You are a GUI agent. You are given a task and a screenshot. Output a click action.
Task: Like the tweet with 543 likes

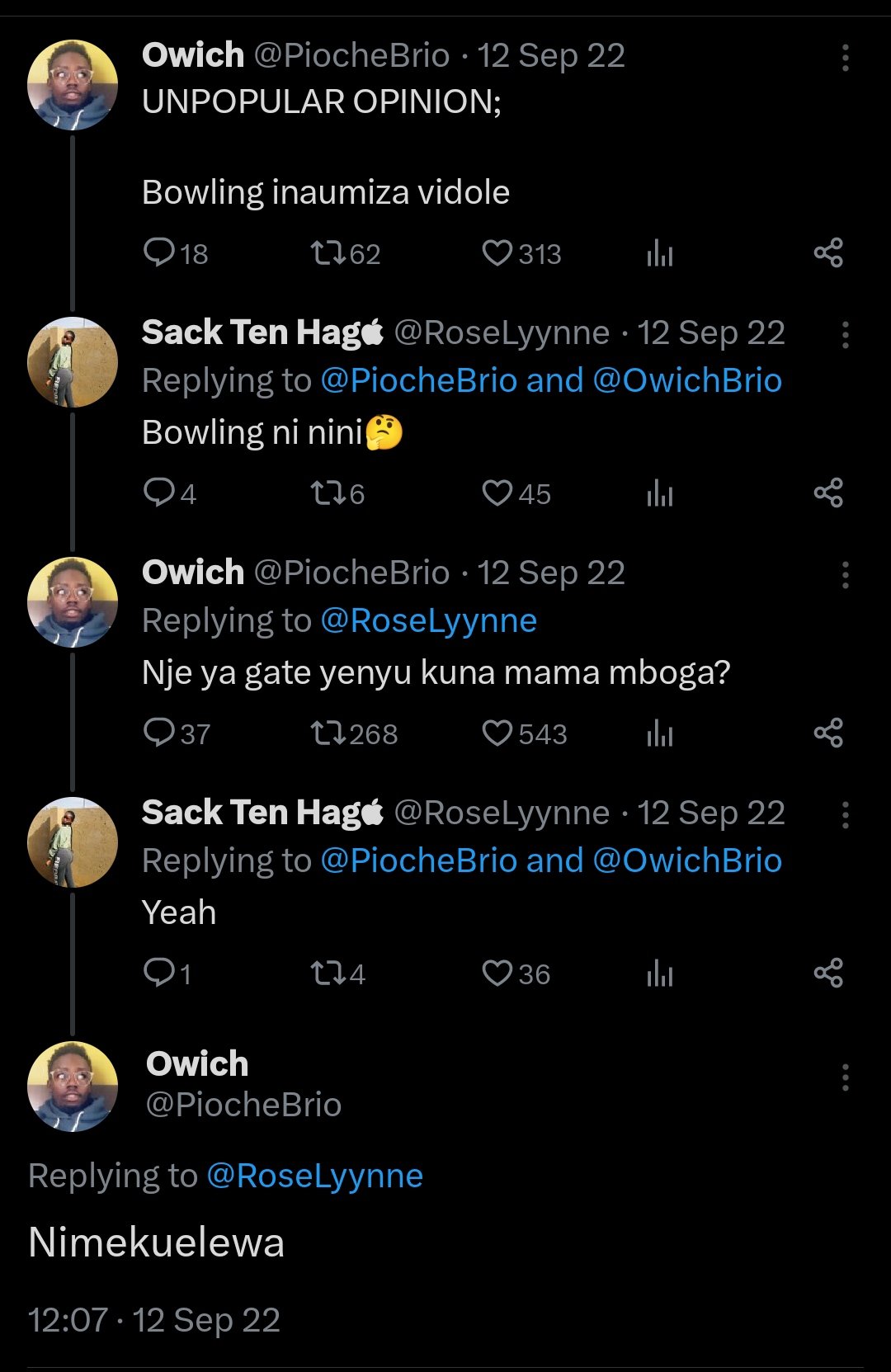(497, 733)
